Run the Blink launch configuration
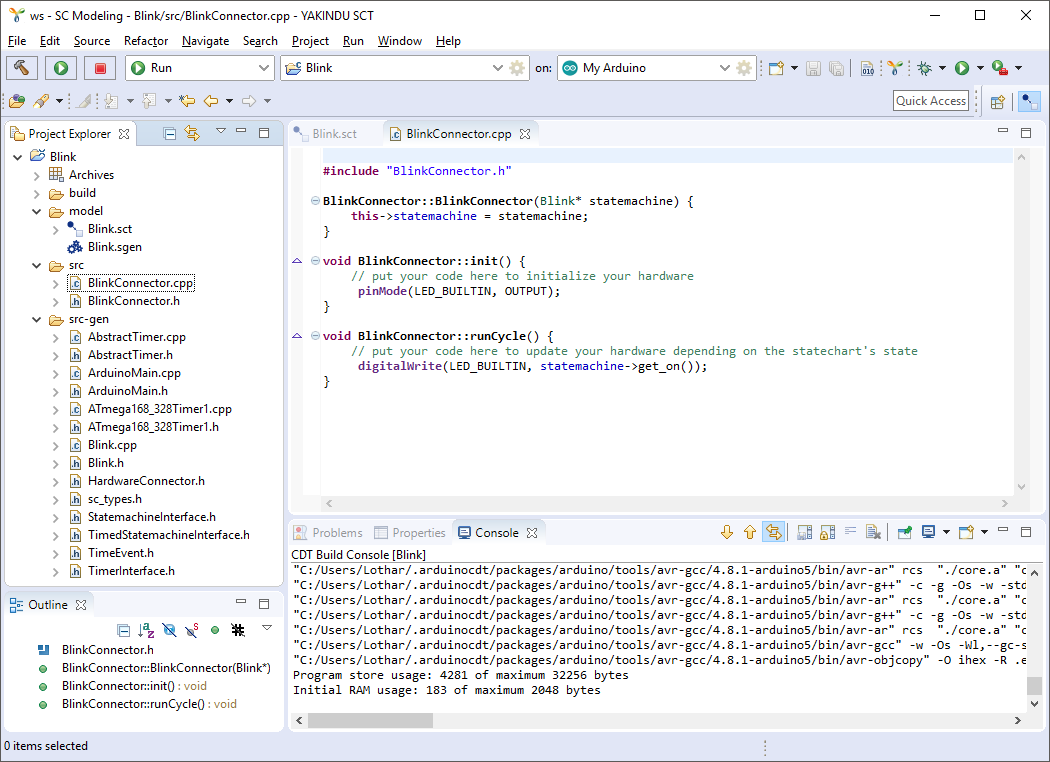 [x=58, y=67]
